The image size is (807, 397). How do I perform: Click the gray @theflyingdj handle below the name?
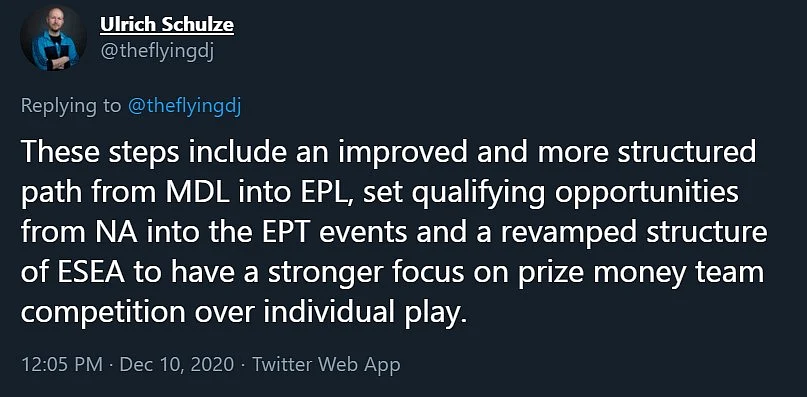[156, 53]
